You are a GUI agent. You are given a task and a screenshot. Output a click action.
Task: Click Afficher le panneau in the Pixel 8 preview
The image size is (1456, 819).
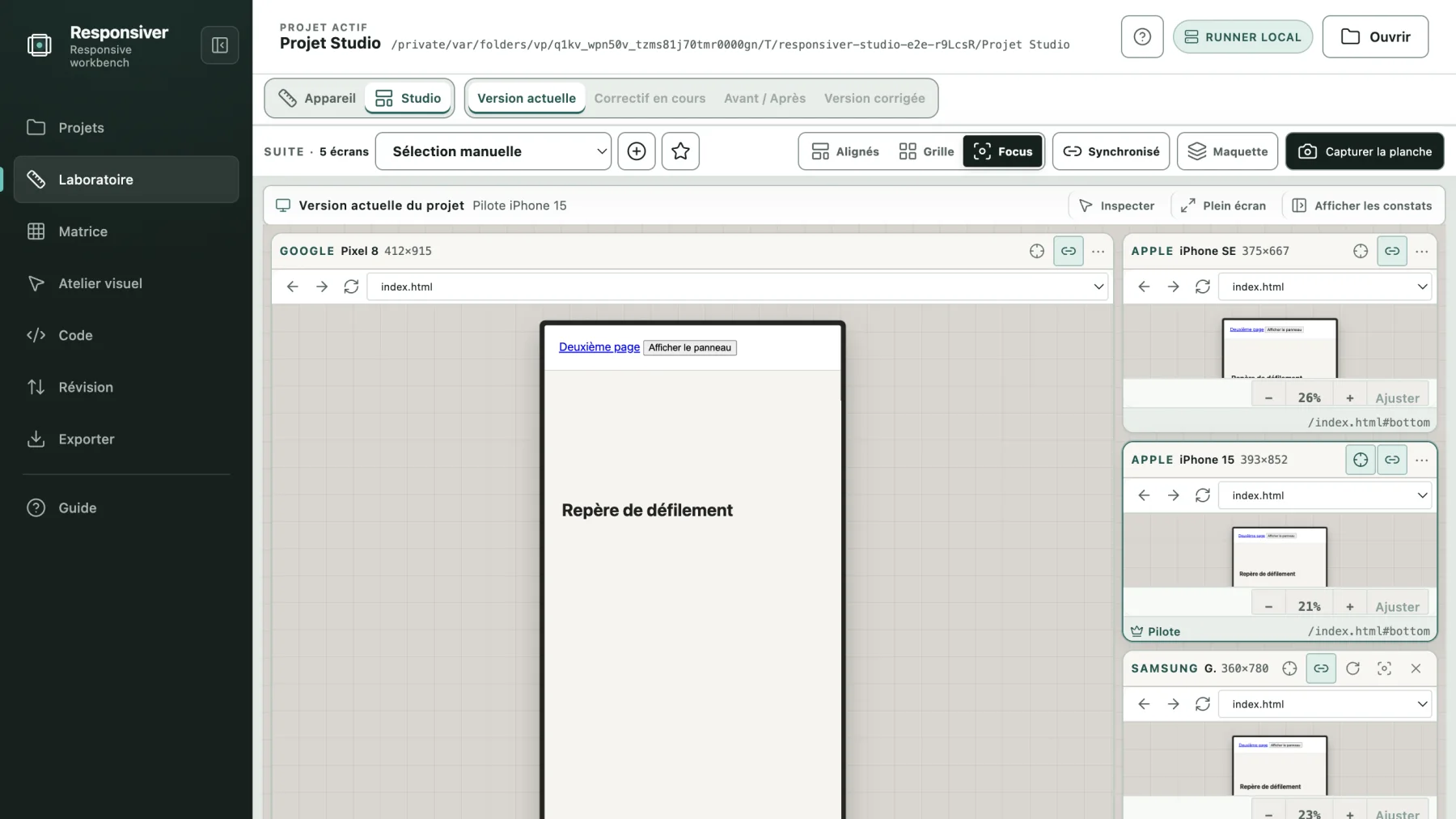tap(690, 348)
